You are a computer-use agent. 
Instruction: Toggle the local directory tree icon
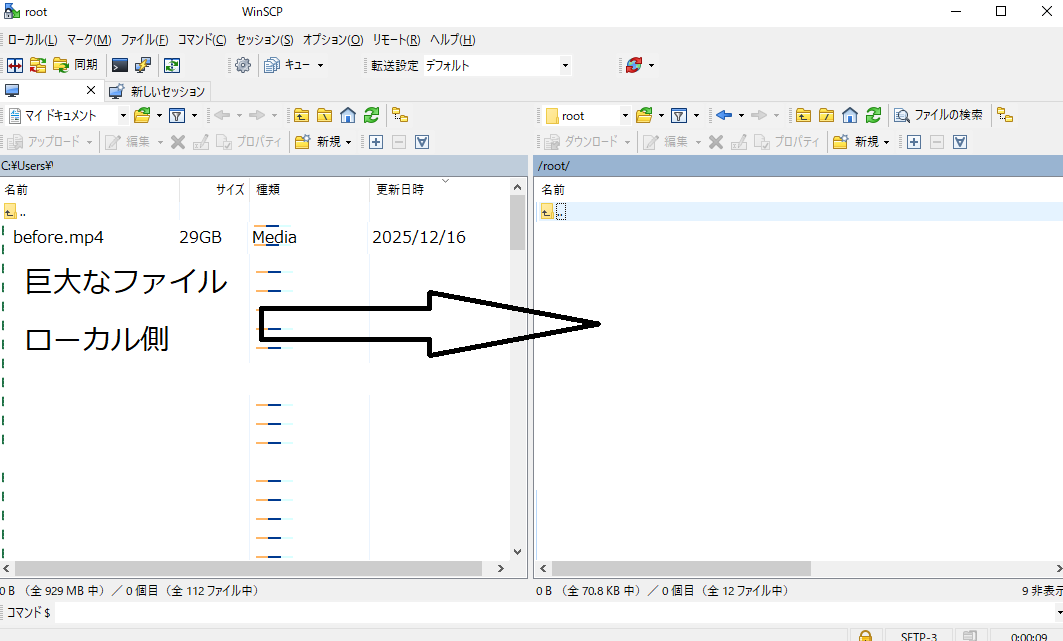pos(400,116)
